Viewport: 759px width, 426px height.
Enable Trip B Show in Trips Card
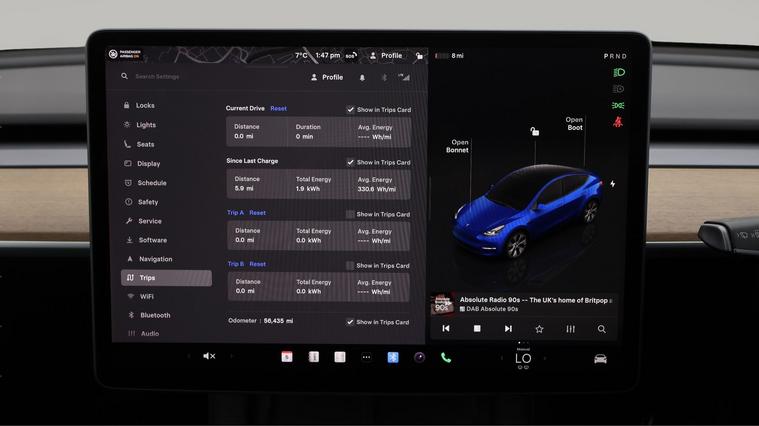point(351,266)
